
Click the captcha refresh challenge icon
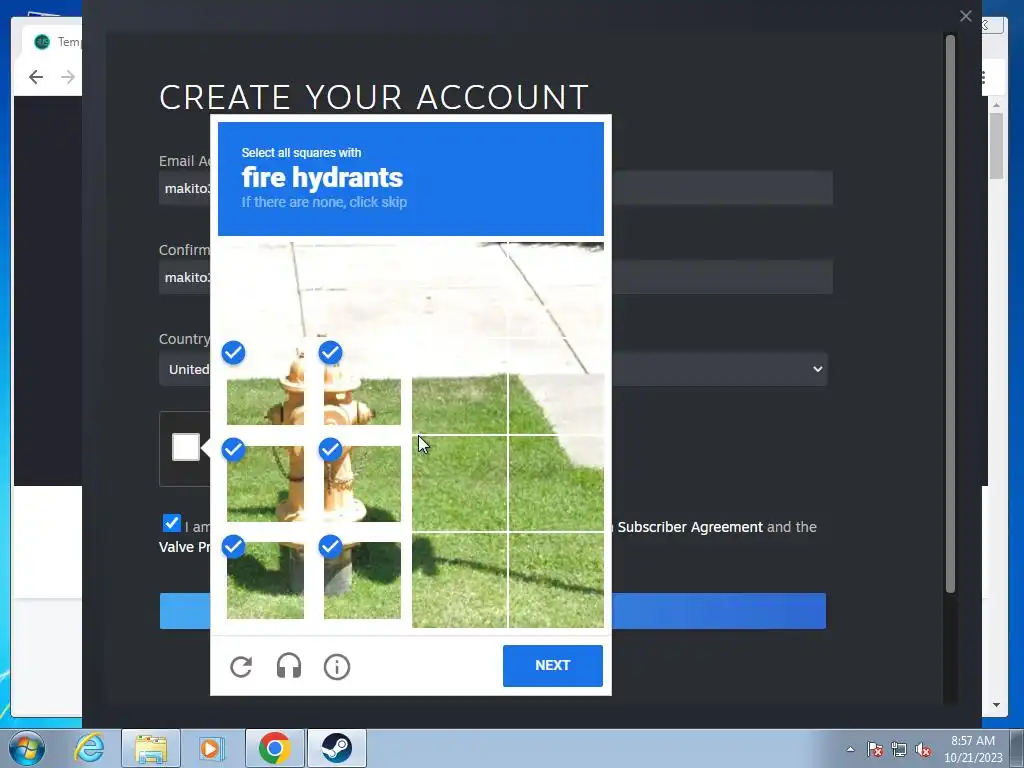point(241,666)
